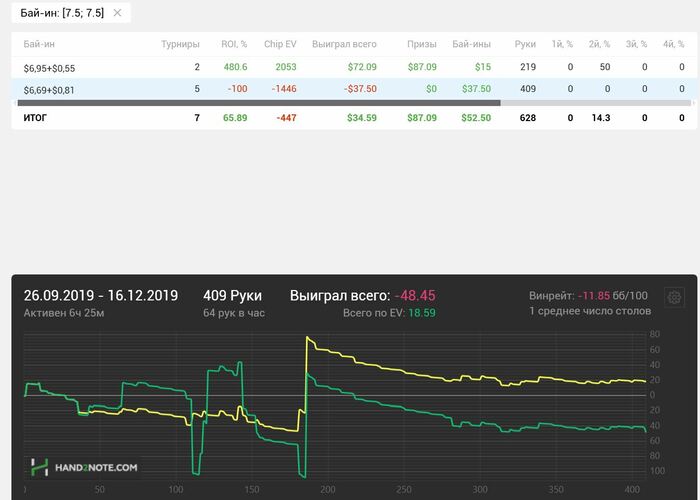Click the horizontal table scrollbar thumb
Viewport: 700px width, 500px height.
point(259,103)
